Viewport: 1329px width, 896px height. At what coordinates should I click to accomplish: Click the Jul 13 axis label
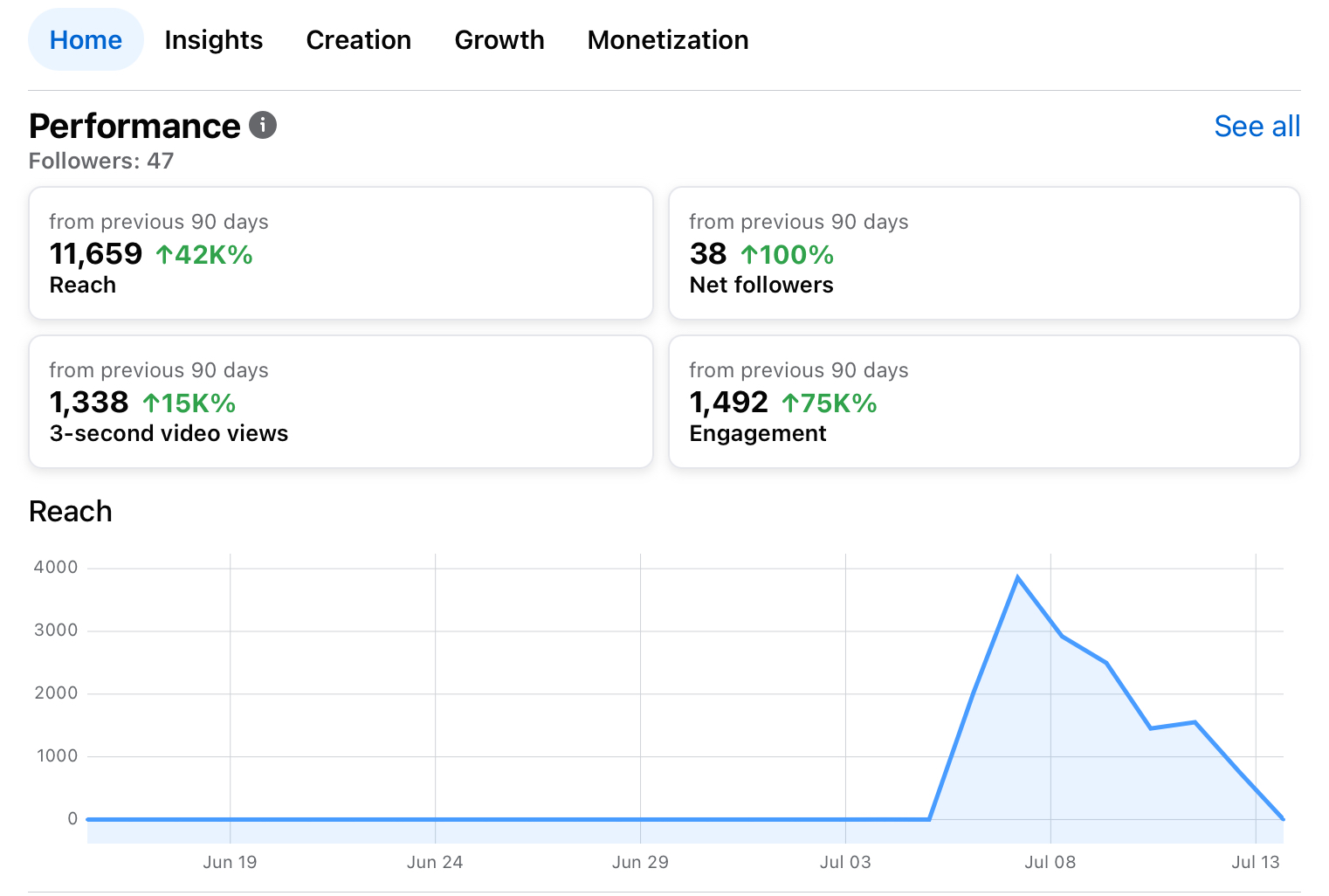1256,862
